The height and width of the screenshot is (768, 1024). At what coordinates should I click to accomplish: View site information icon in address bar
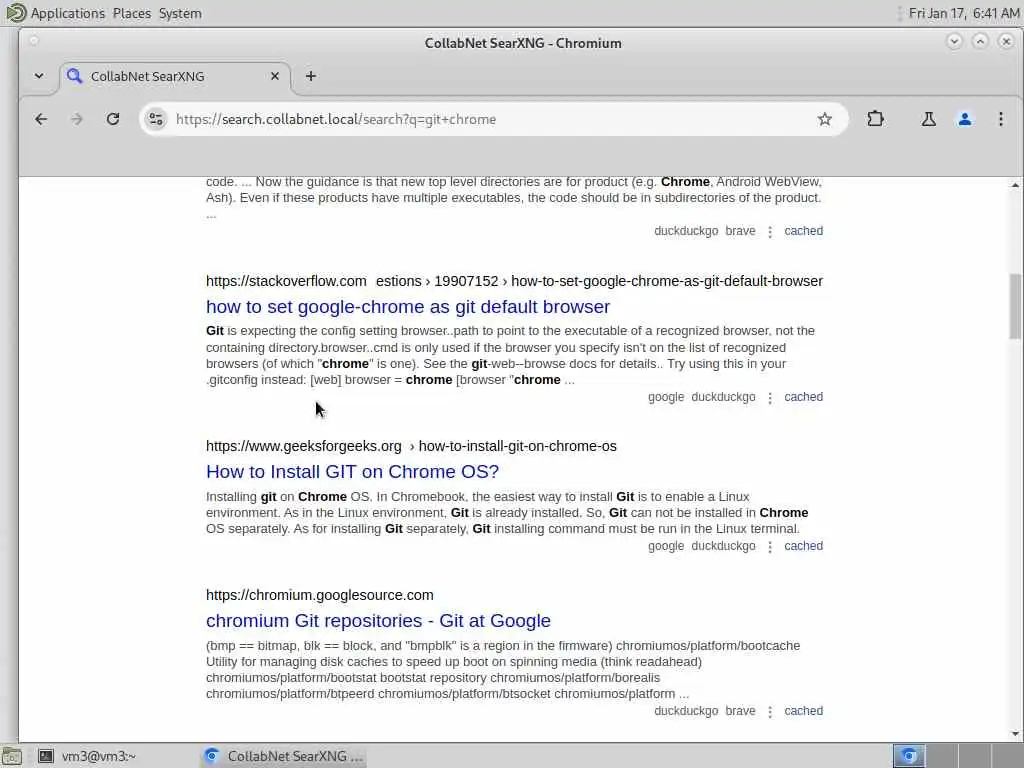(155, 119)
